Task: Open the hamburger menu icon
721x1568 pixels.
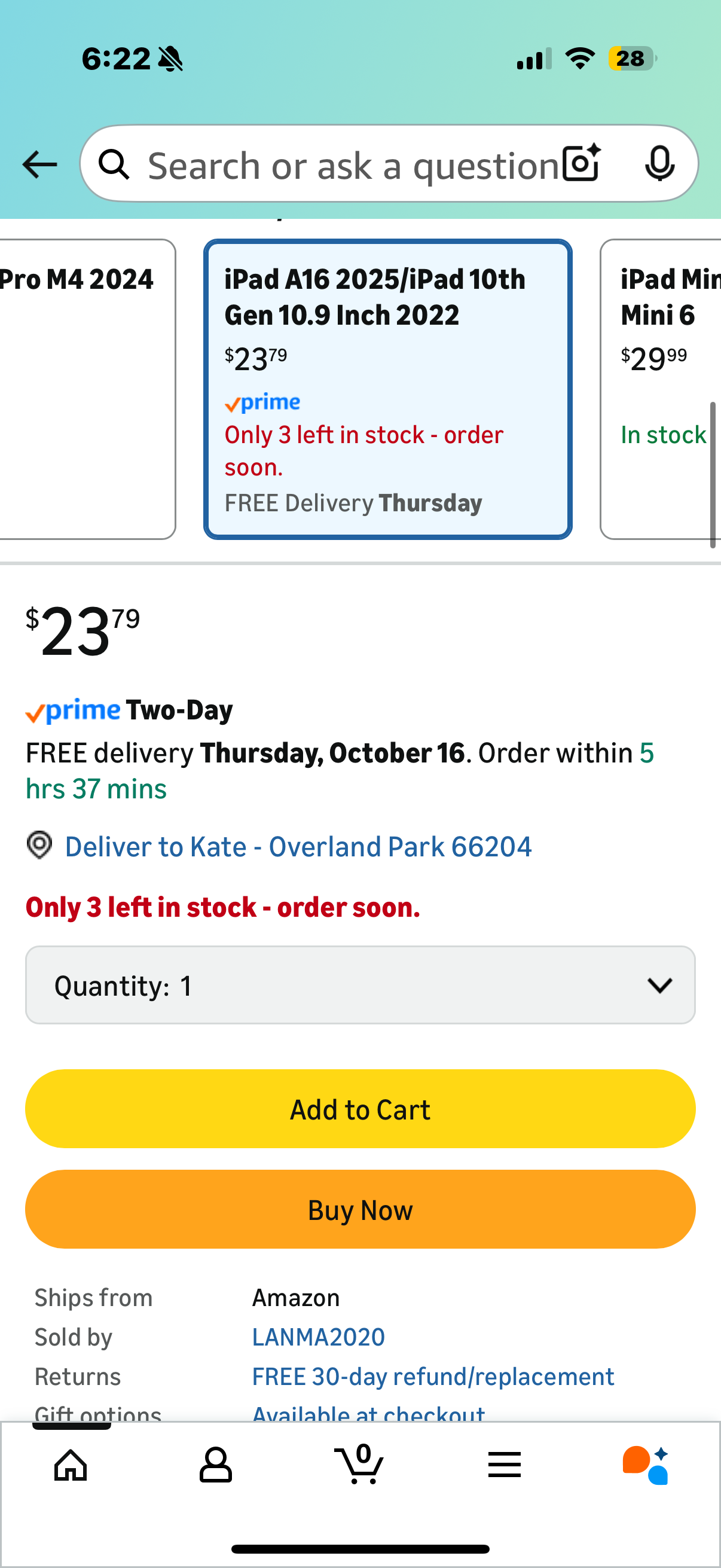Action: point(504,1465)
